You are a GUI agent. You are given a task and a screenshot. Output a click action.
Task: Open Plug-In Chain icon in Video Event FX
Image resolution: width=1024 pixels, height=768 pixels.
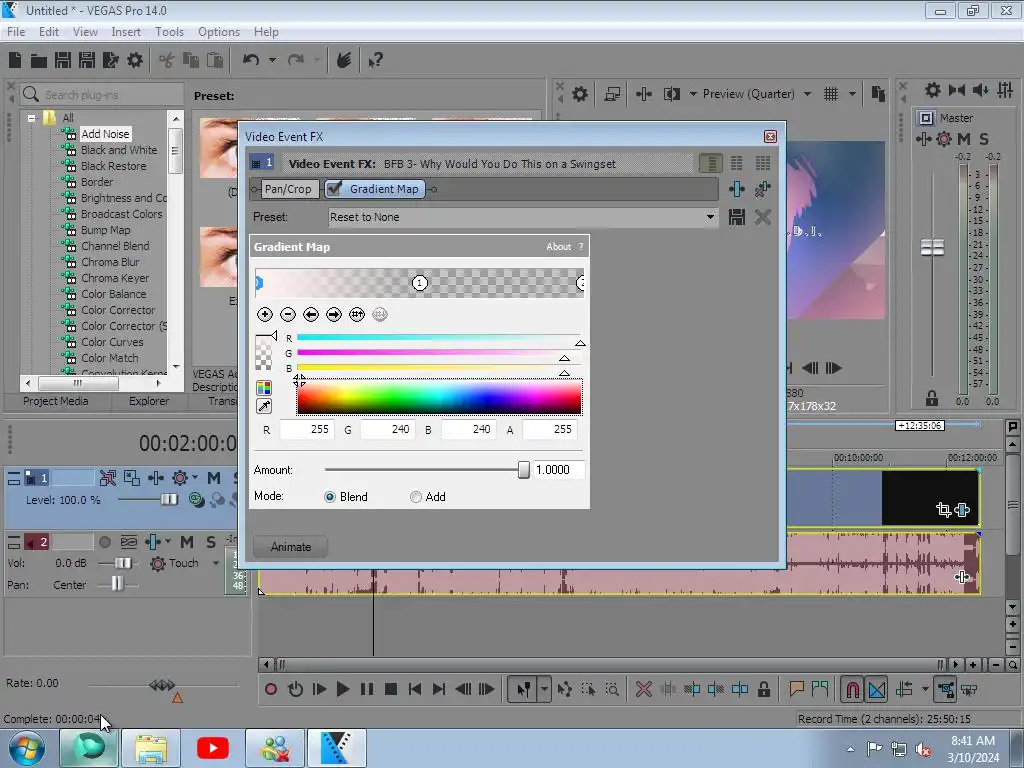(x=737, y=189)
